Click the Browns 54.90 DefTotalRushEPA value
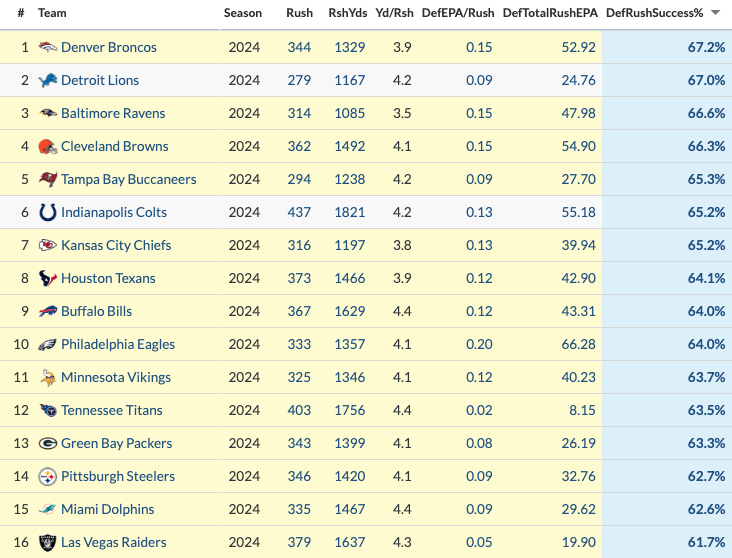Screen dimensions: 732x558 [x=578, y=146]
